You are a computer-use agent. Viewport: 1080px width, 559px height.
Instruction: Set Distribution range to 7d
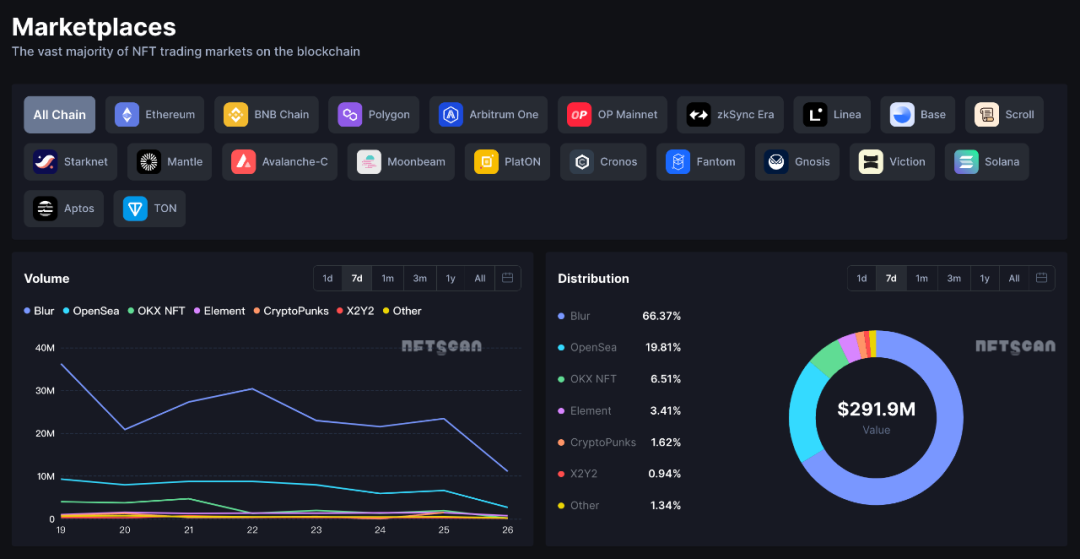click(891, 278)
